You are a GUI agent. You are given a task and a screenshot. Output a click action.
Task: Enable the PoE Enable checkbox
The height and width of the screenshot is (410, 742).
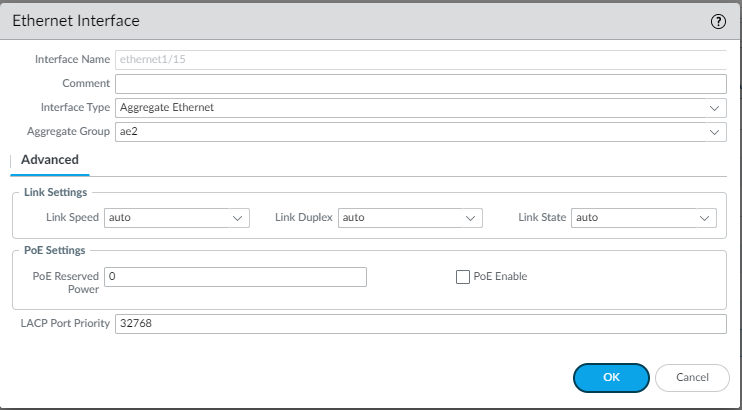[463, 276]
